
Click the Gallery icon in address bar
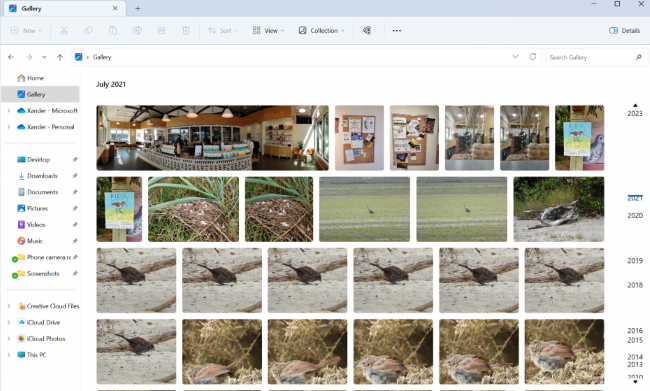pos(78,57)
